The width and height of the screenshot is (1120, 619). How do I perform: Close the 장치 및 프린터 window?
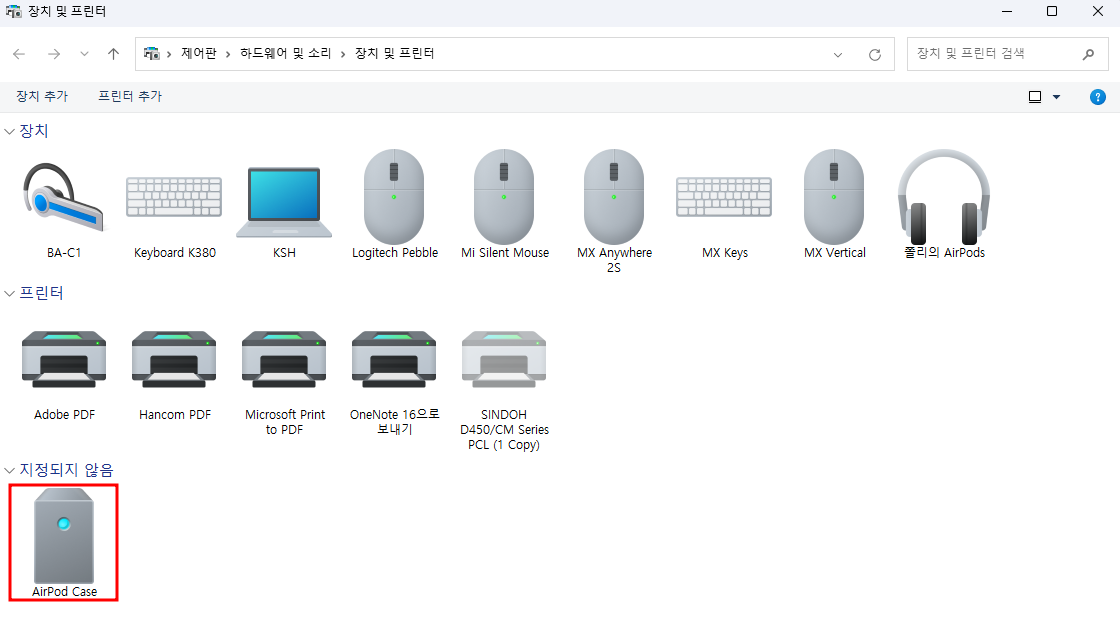pos(1098,11)
